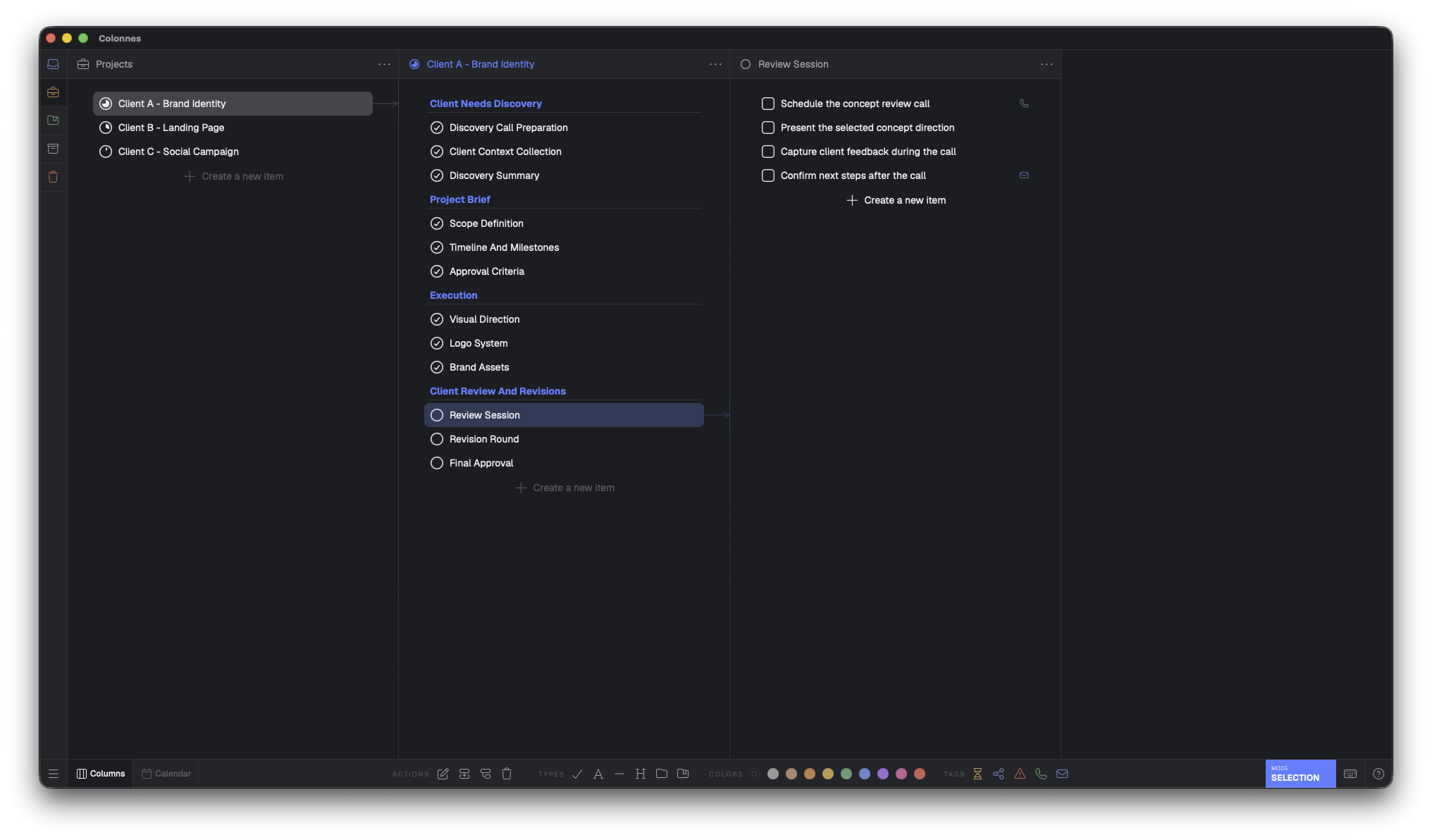1432x840 pixels.
Task: Click the edit action pencil icon
Action: [443, 774]
